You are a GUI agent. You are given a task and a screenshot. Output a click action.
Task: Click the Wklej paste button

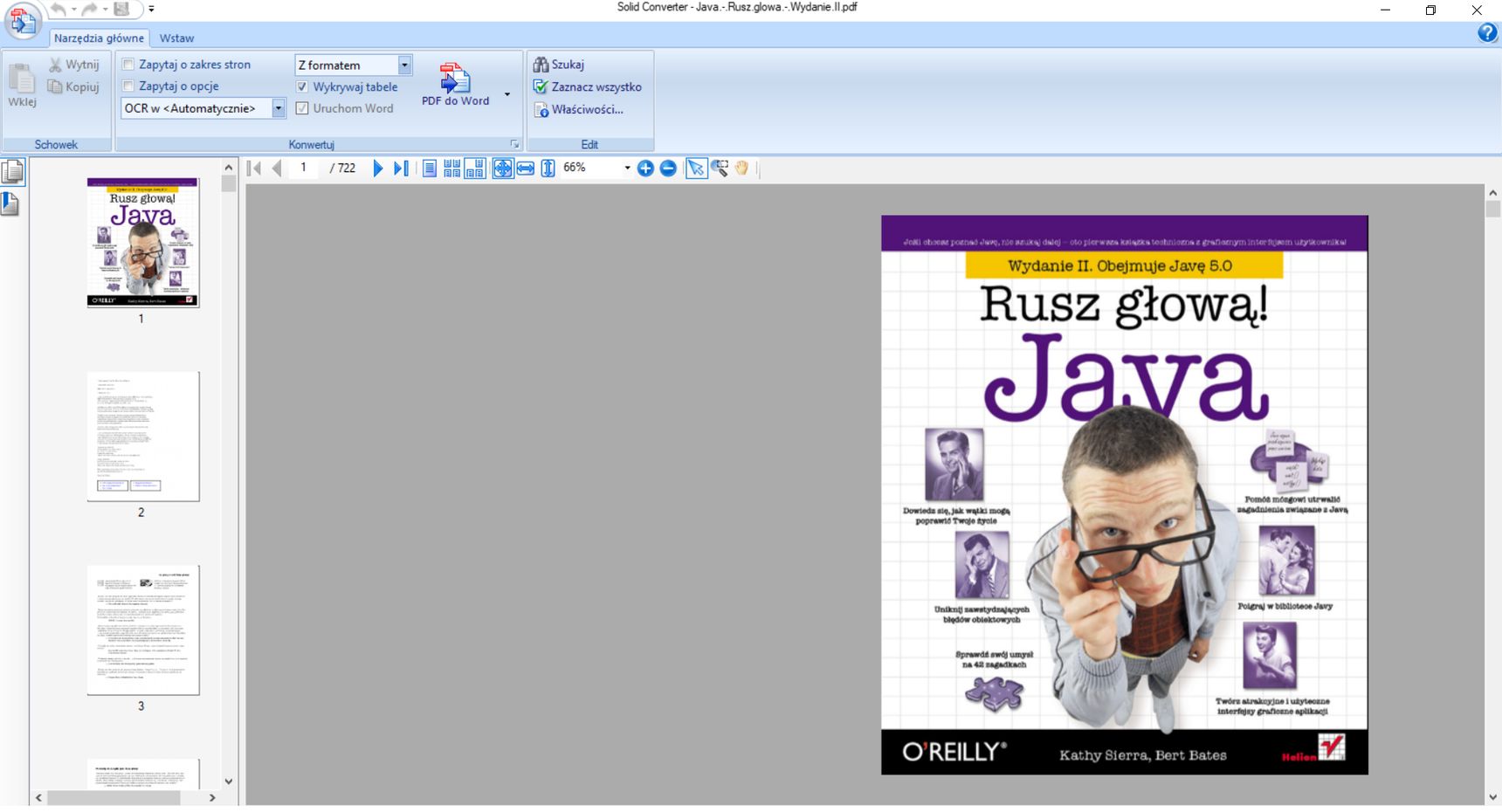pyautogui.click(x=22, y=85)
